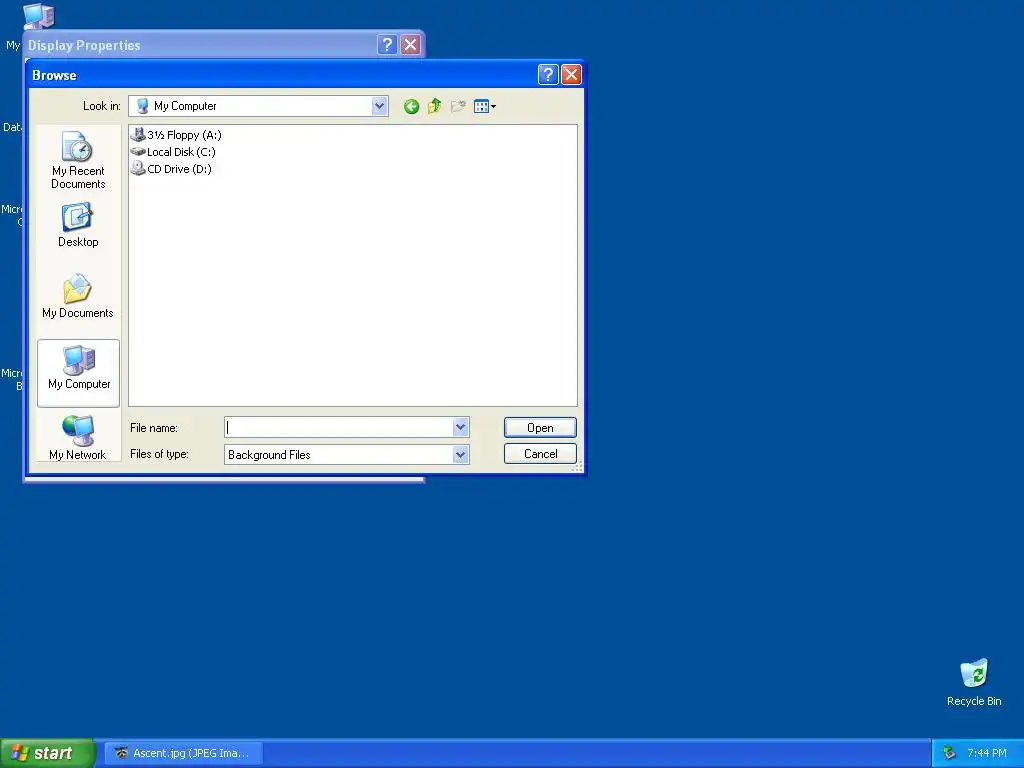Open the View Menu icon
Viewport: 1024px width, 768px height.
(x=485, y=106)
